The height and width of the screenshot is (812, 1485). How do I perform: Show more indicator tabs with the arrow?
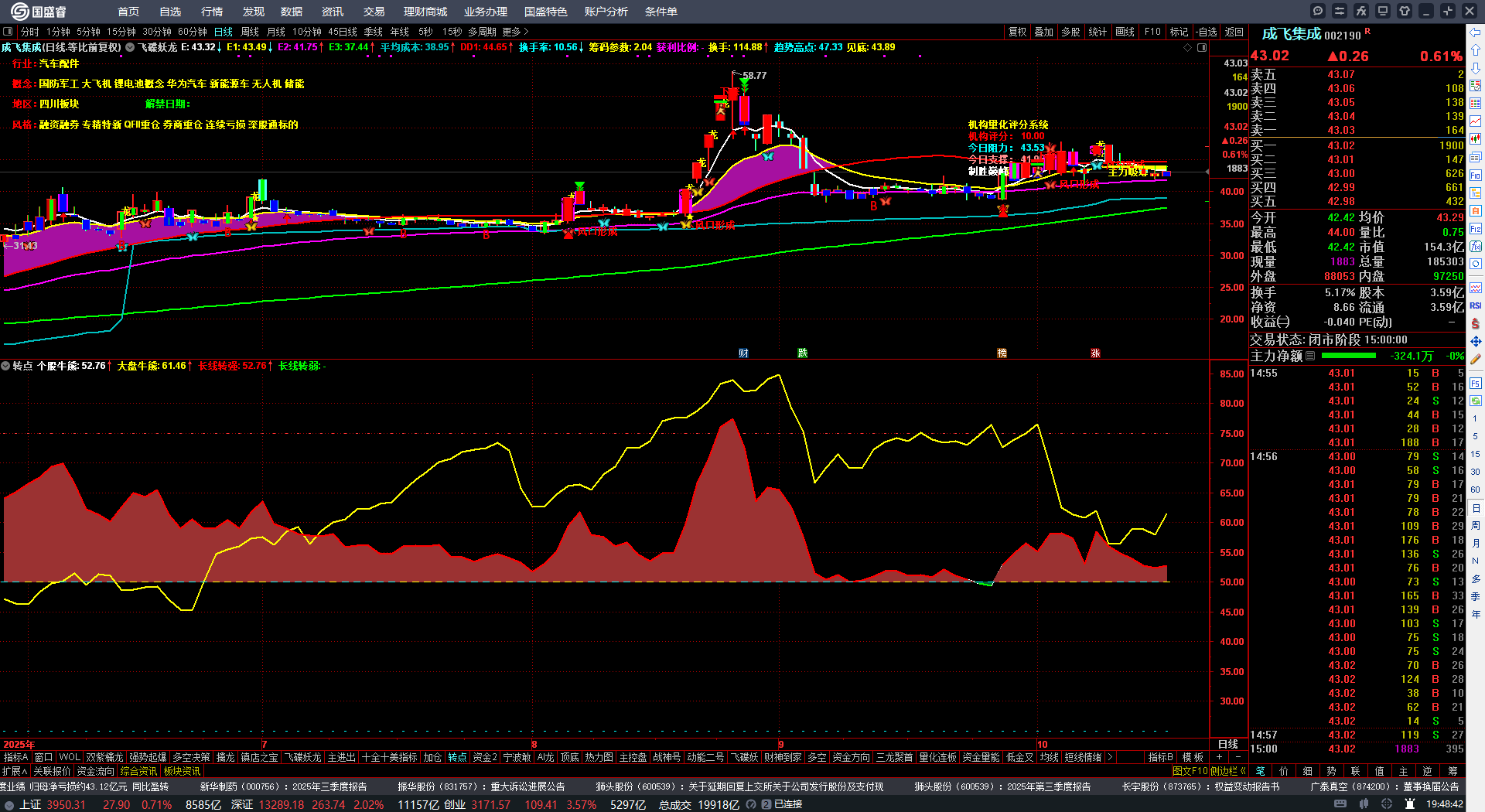tap(1110, 757)
